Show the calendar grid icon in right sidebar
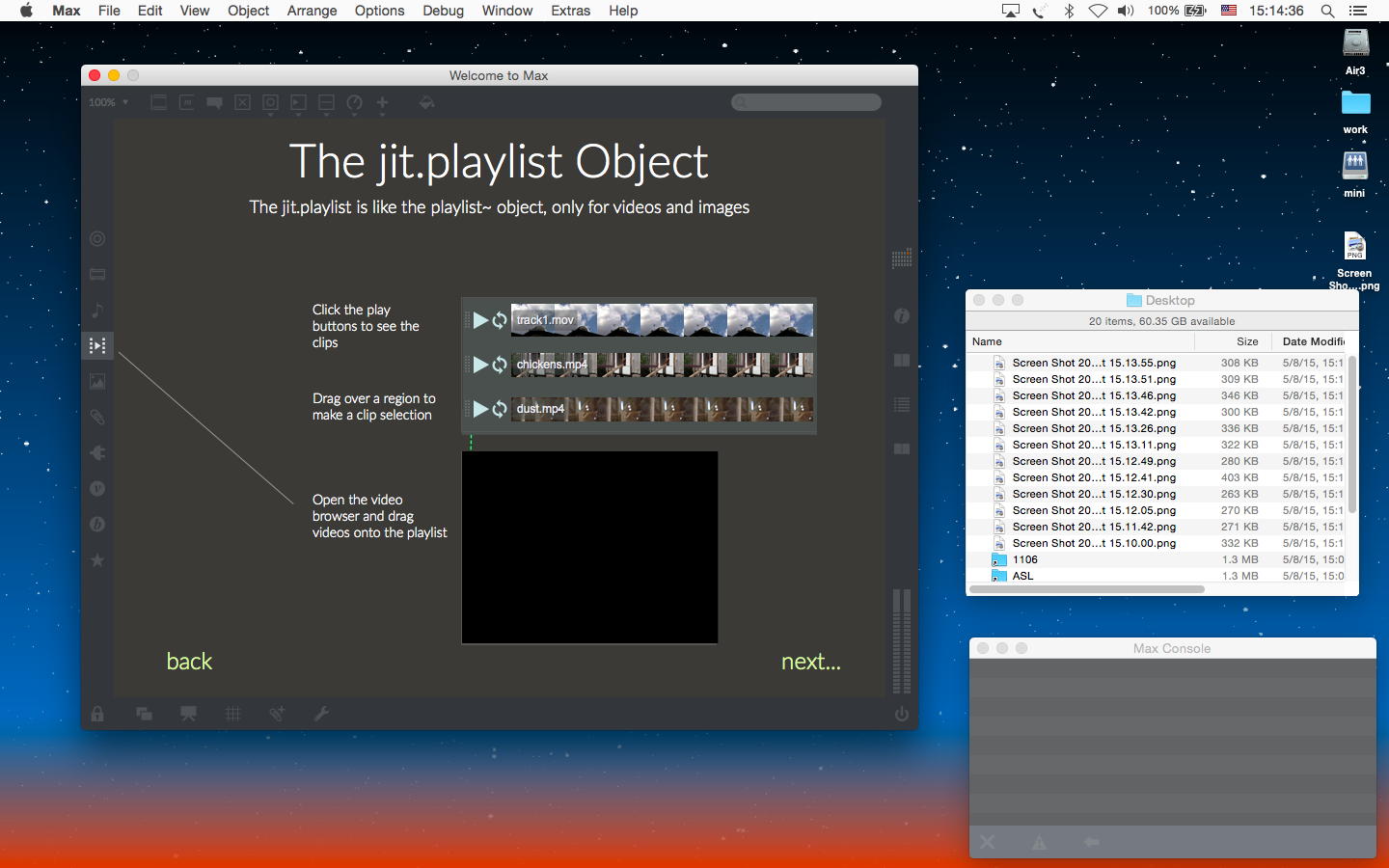This screenshot has width=1389, height=868. coord(902,258)
